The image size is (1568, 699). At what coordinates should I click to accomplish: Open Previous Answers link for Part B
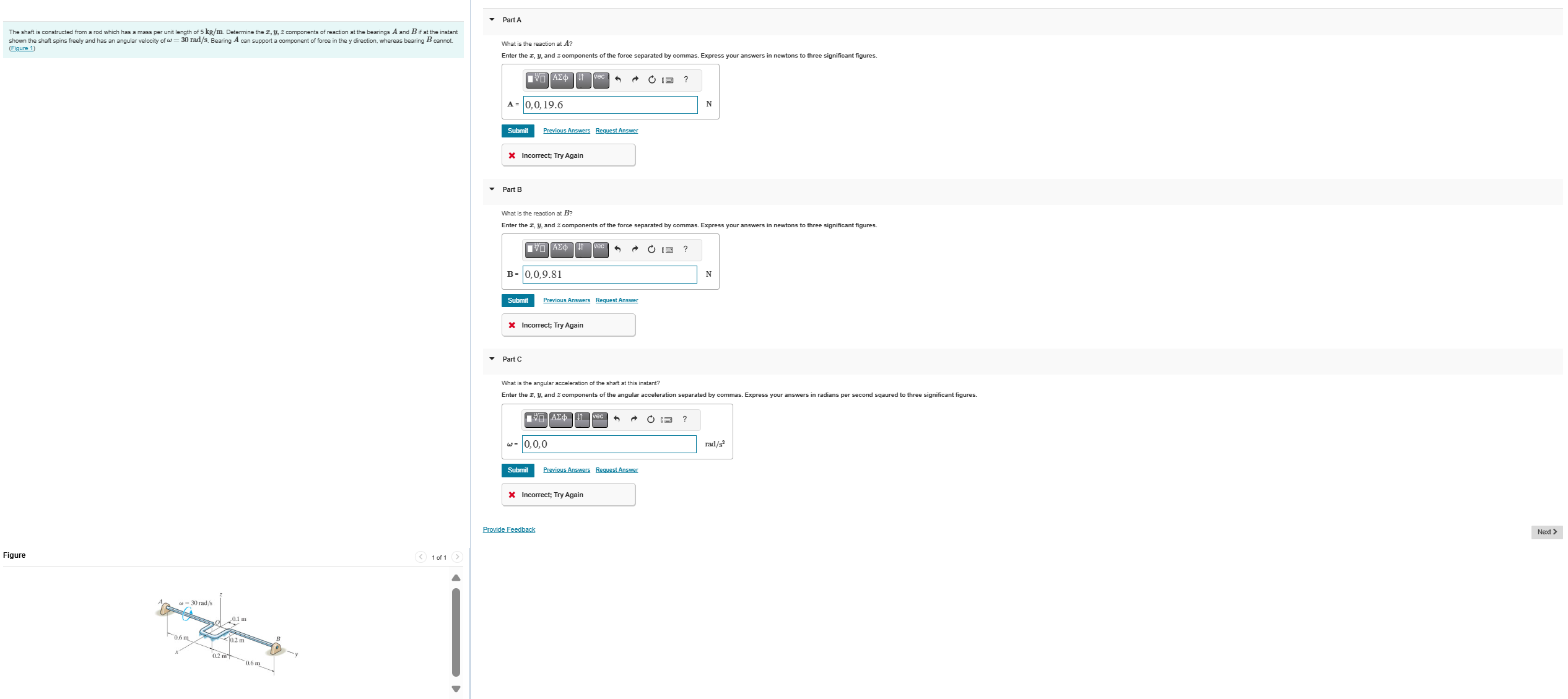[x=566, y=300]
